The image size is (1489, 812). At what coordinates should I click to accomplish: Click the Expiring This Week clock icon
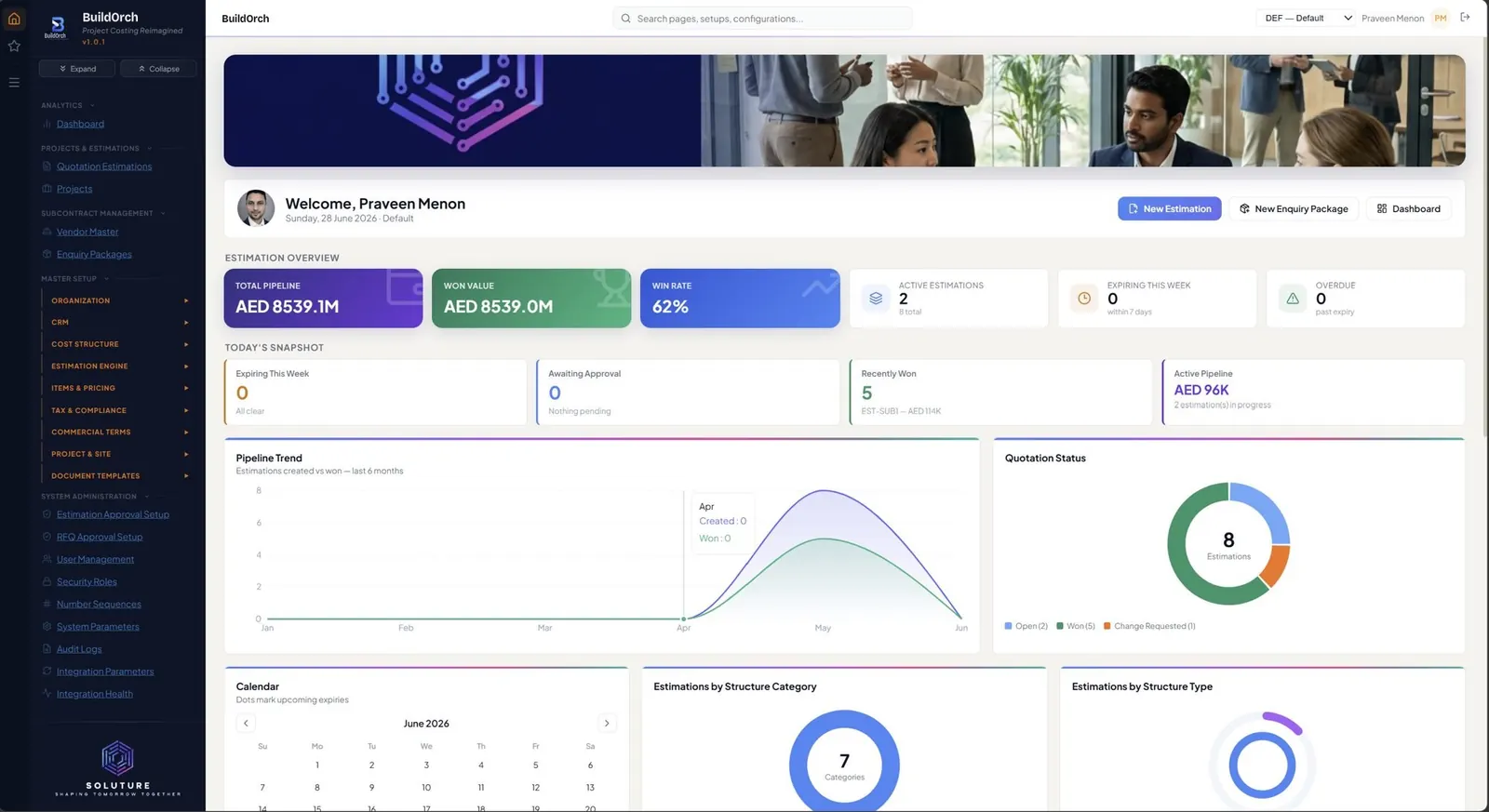tap(1084, 299)
